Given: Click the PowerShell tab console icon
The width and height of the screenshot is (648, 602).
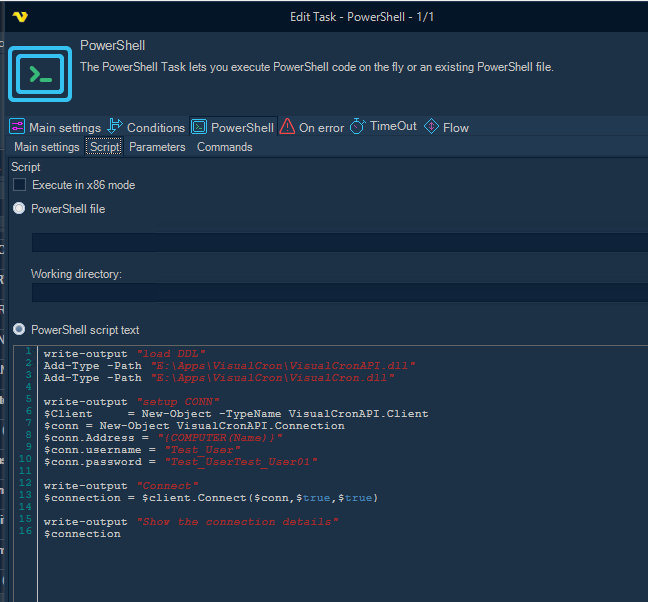Looking at the screenshot, I should 199,127.
